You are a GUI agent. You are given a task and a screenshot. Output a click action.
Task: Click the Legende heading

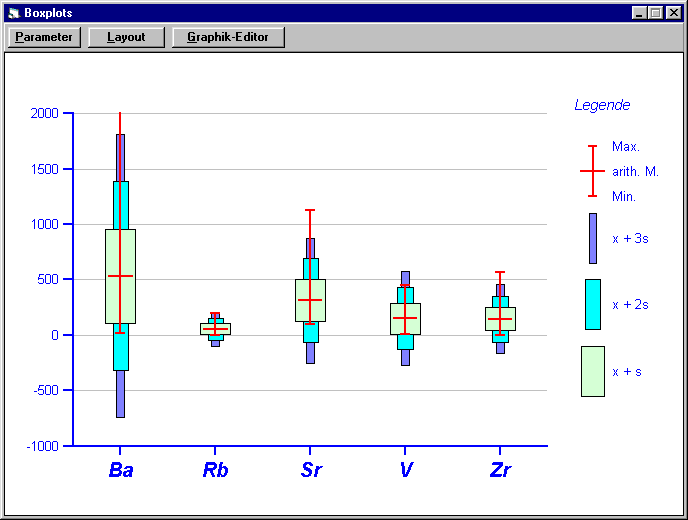click(602, 105)
